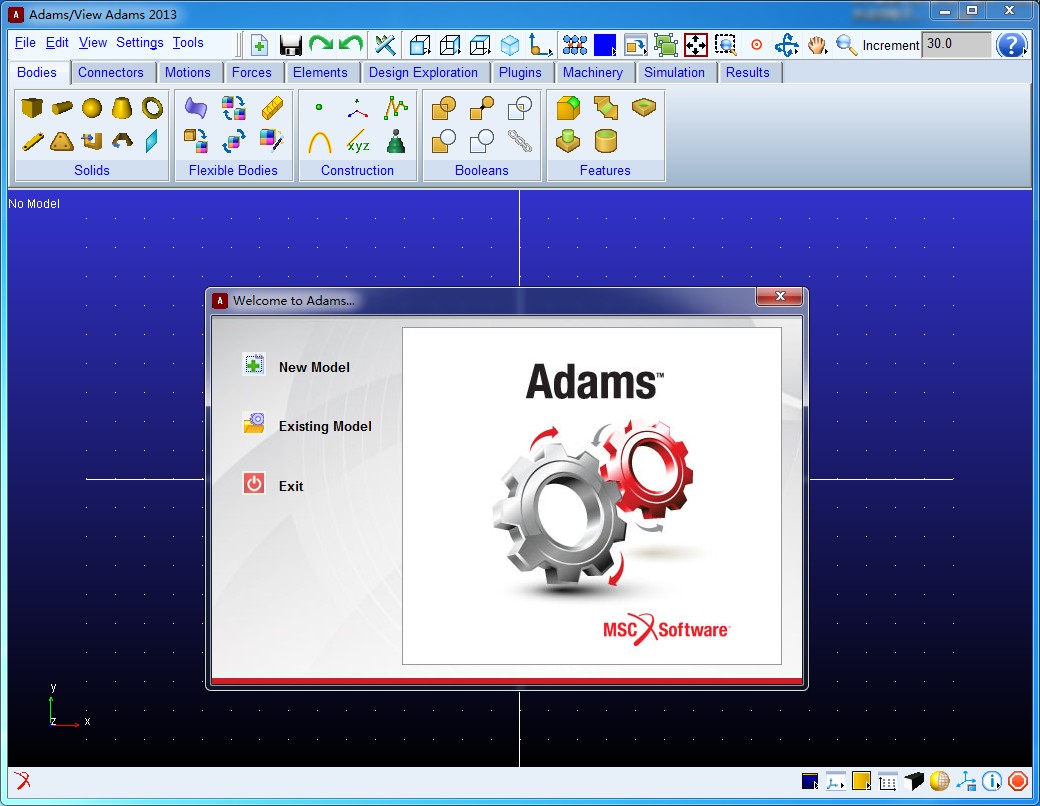Select the plane solid tool
The height and width of the screenshot is (806, 1040).
tap(152, 141)
